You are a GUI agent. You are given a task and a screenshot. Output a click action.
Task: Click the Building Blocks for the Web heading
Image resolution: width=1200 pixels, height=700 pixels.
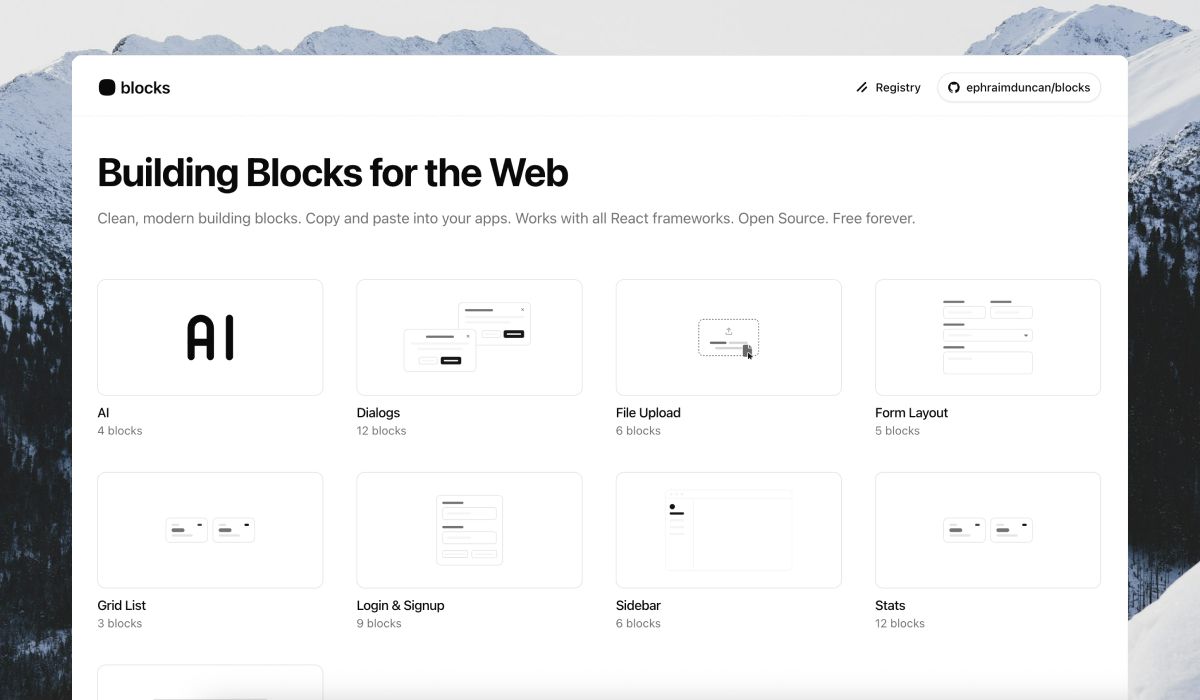[332, 172]
